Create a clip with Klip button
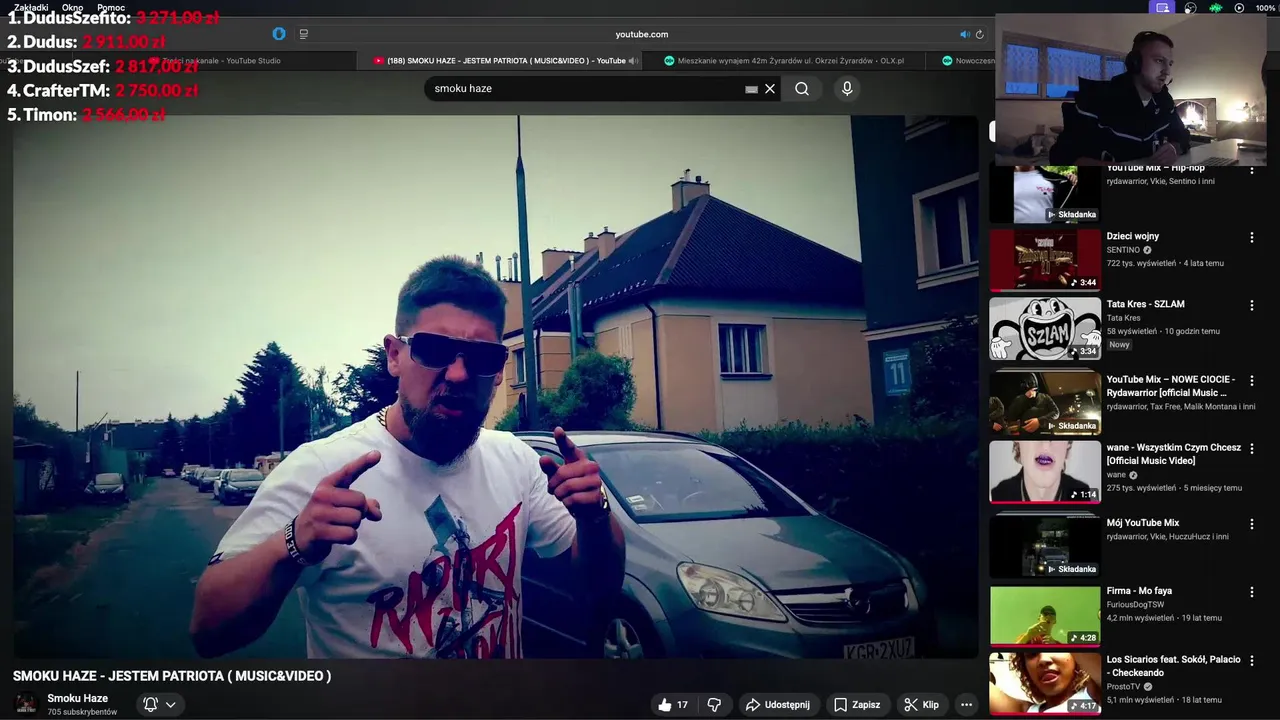Viewport: 1280px width, 720px height. click(x=921, y=705)
